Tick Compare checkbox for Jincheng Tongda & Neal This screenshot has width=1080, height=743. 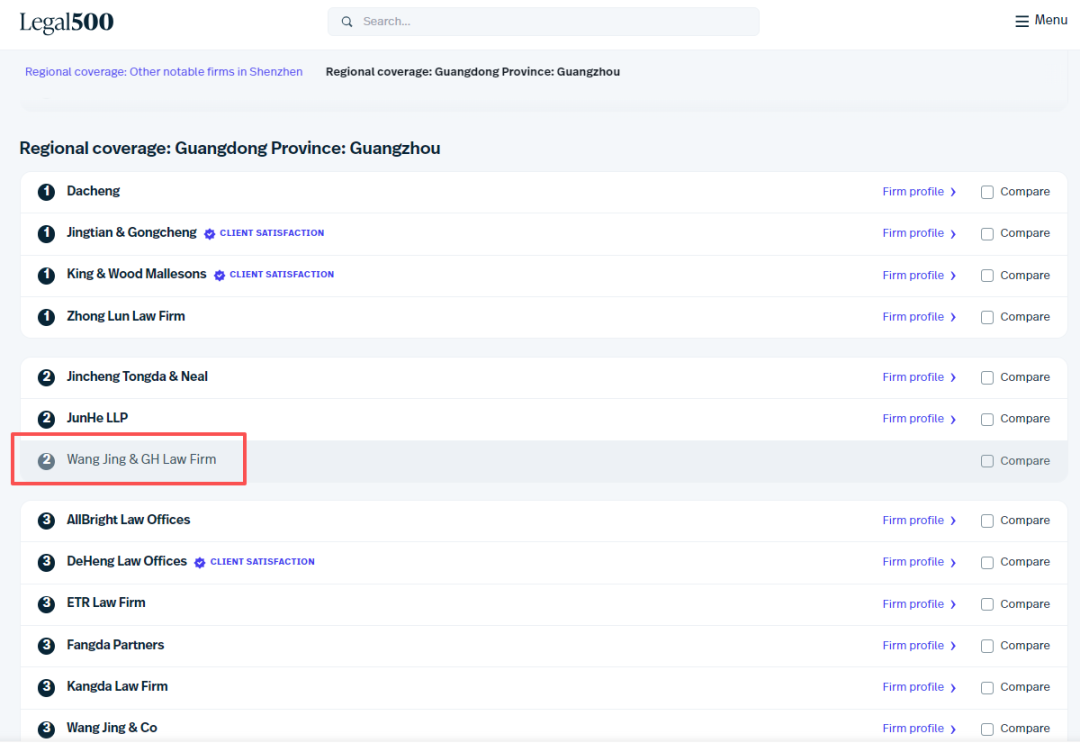point(987,377)
